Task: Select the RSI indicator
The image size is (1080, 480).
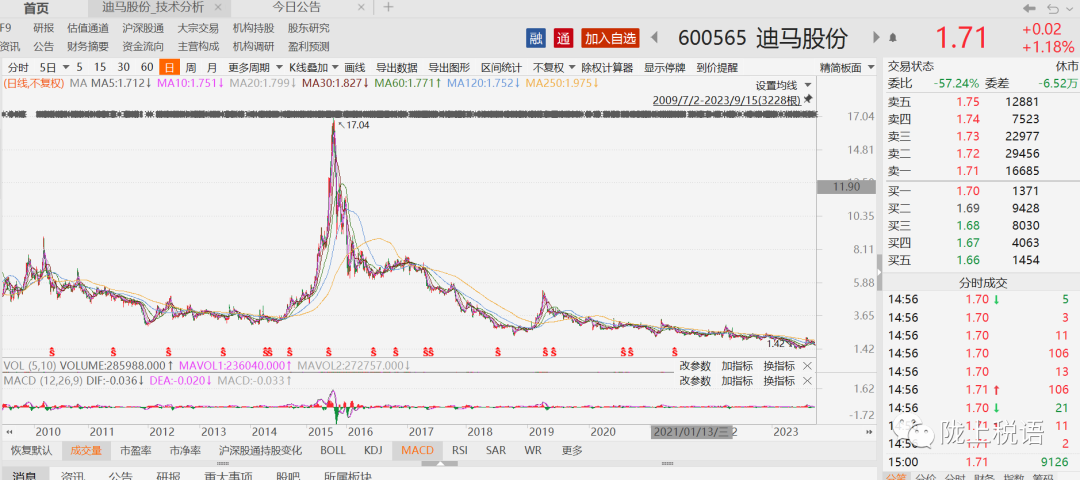Action: [459, 450]
